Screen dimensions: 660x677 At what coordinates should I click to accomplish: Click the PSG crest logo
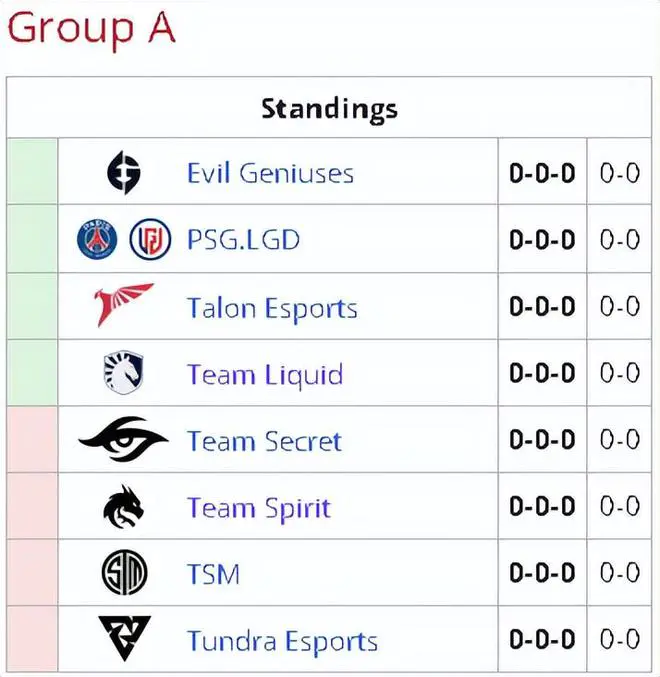(x=97, y=239)
